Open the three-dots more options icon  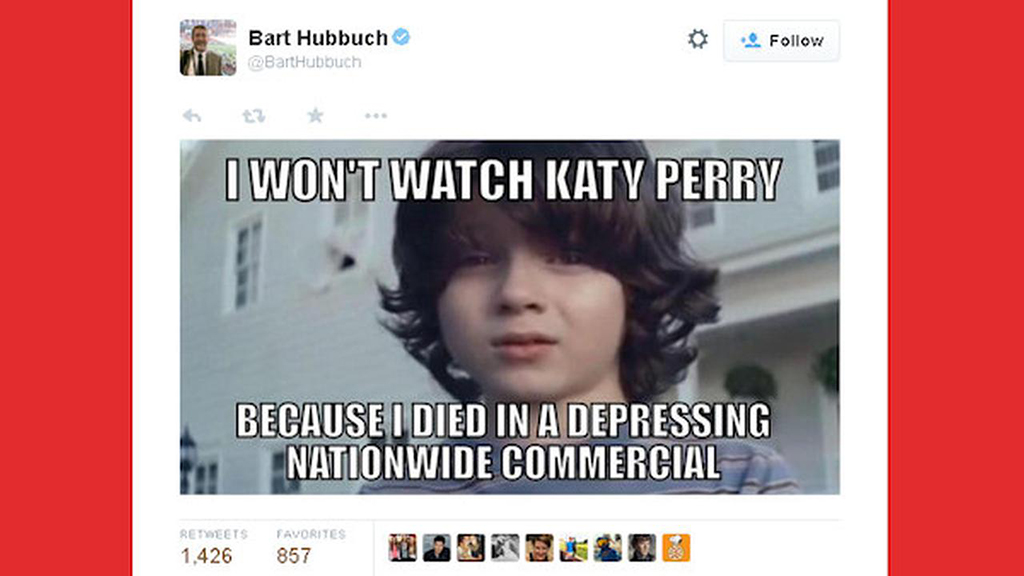coord(376,116)
